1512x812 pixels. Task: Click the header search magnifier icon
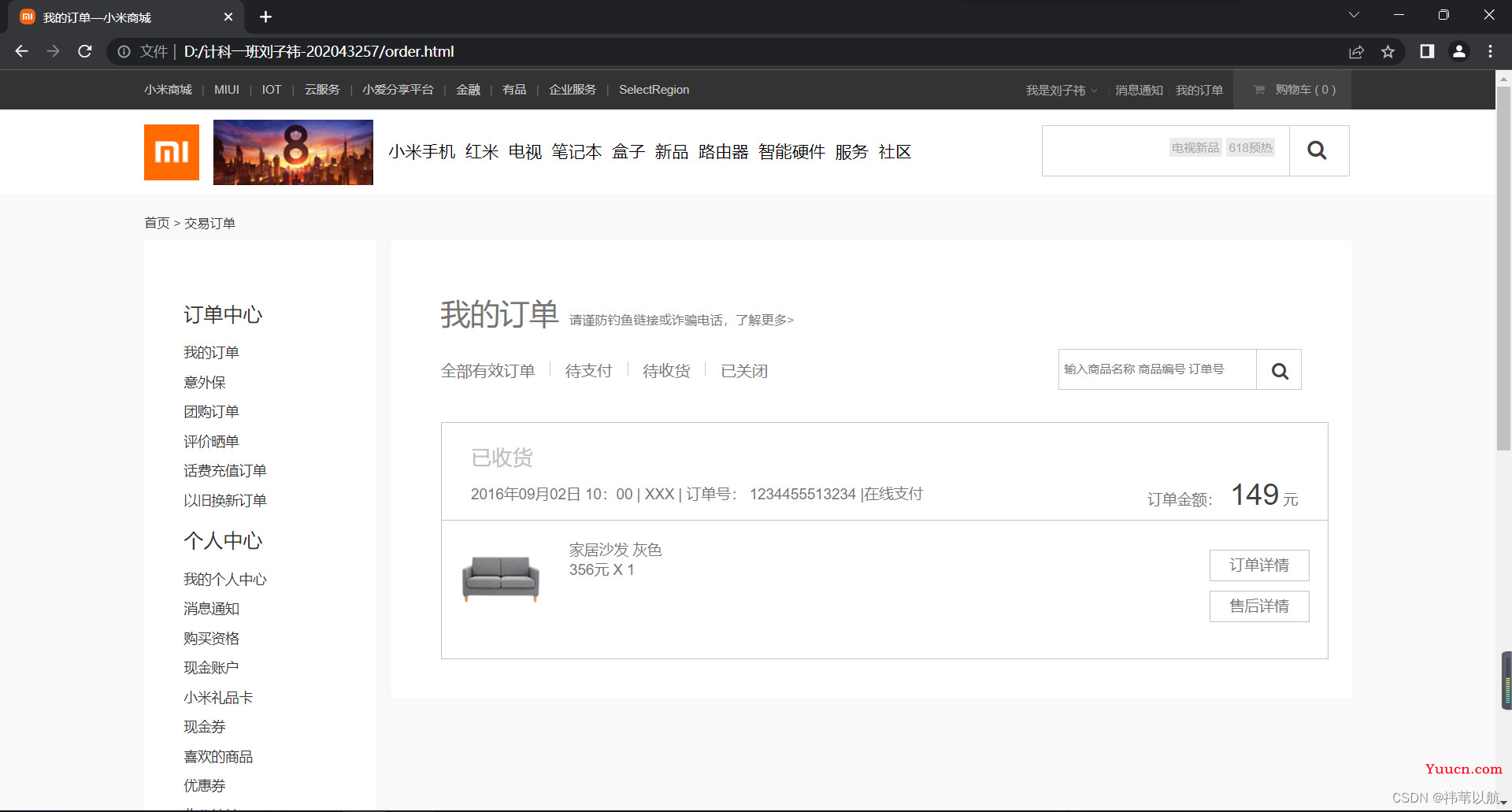1318,150
